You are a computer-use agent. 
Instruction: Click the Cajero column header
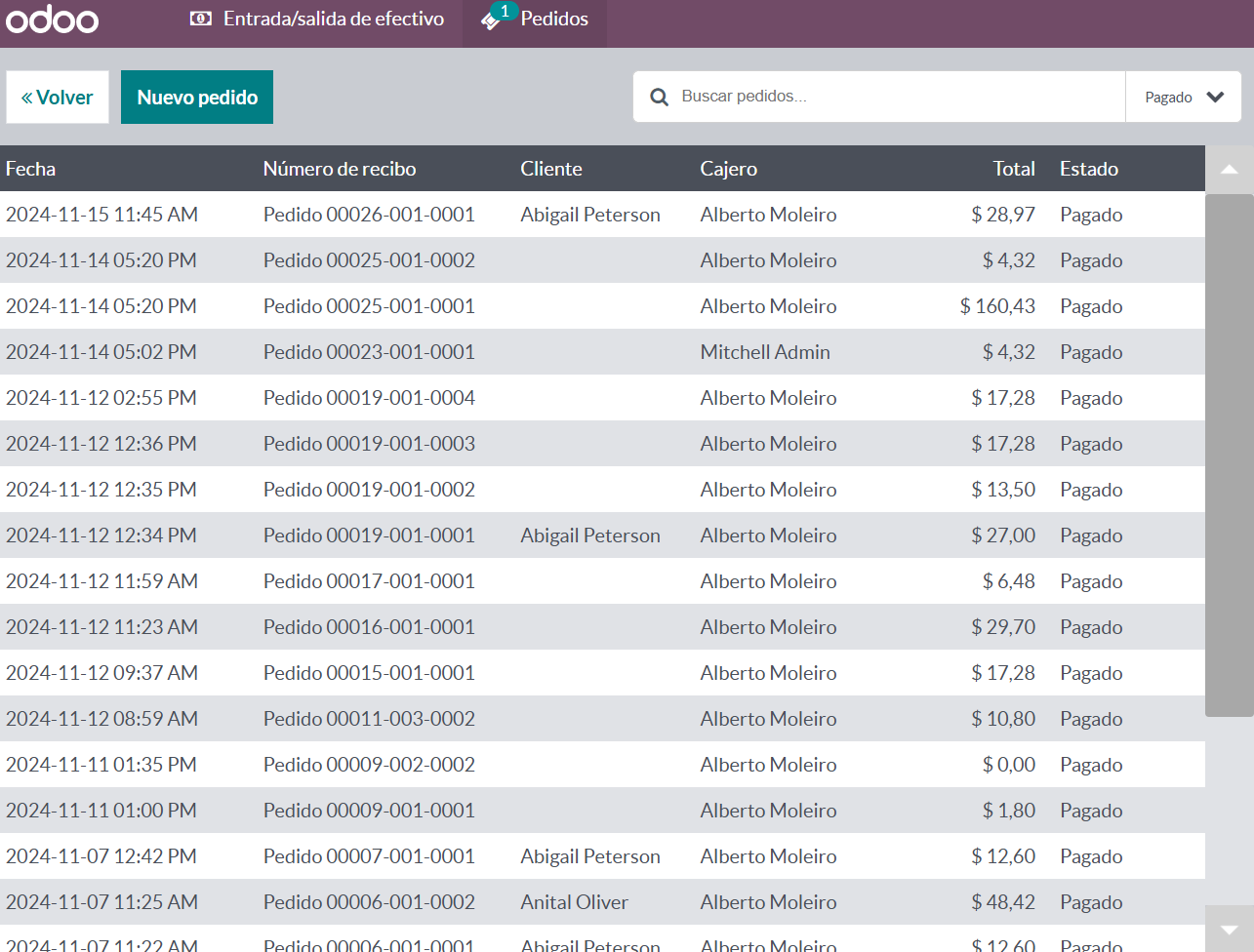point(728,169)
